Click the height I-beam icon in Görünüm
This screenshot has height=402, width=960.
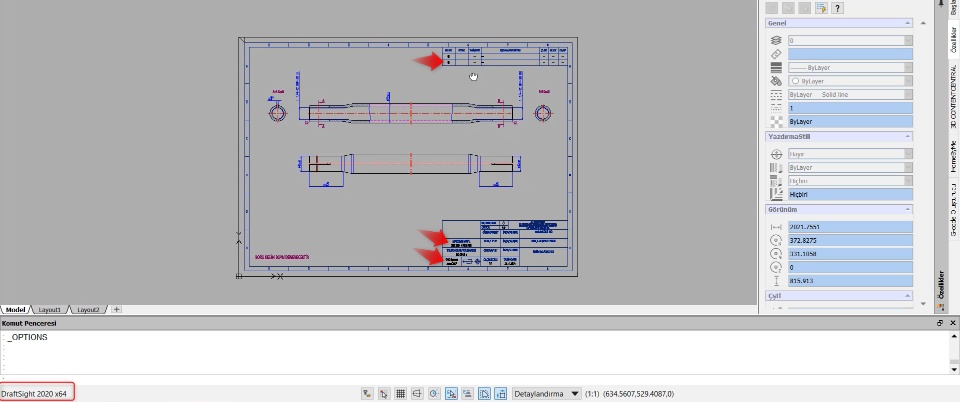(776, 281)
